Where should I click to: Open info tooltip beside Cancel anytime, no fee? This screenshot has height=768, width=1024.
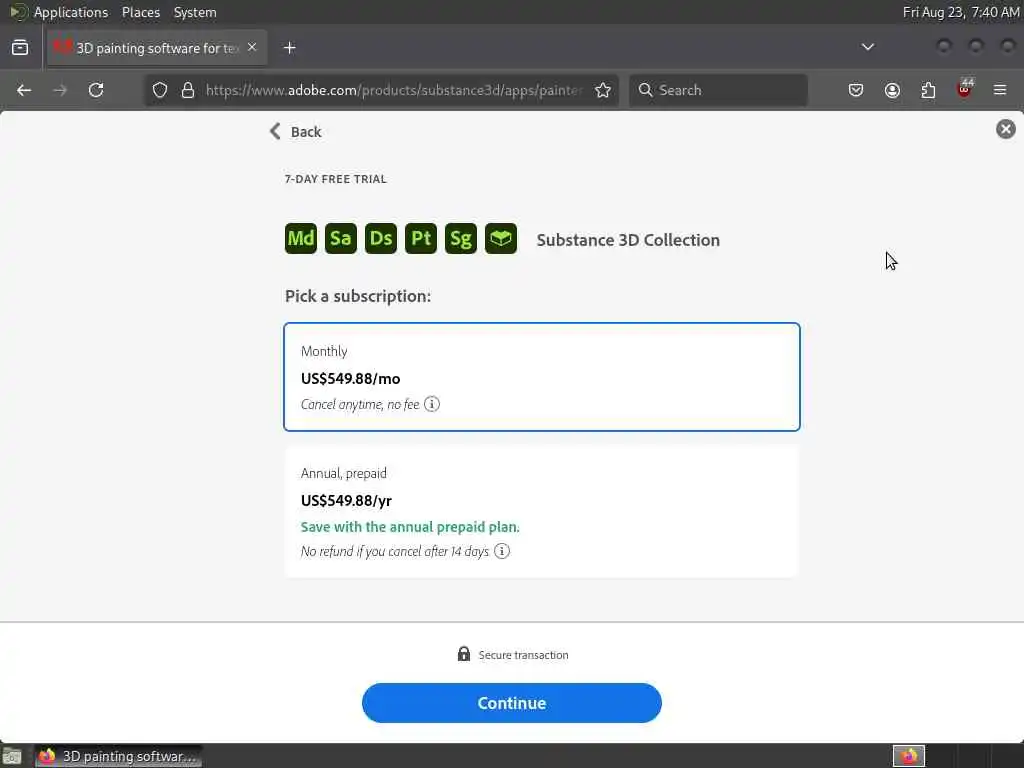click(x=432, y=404)
